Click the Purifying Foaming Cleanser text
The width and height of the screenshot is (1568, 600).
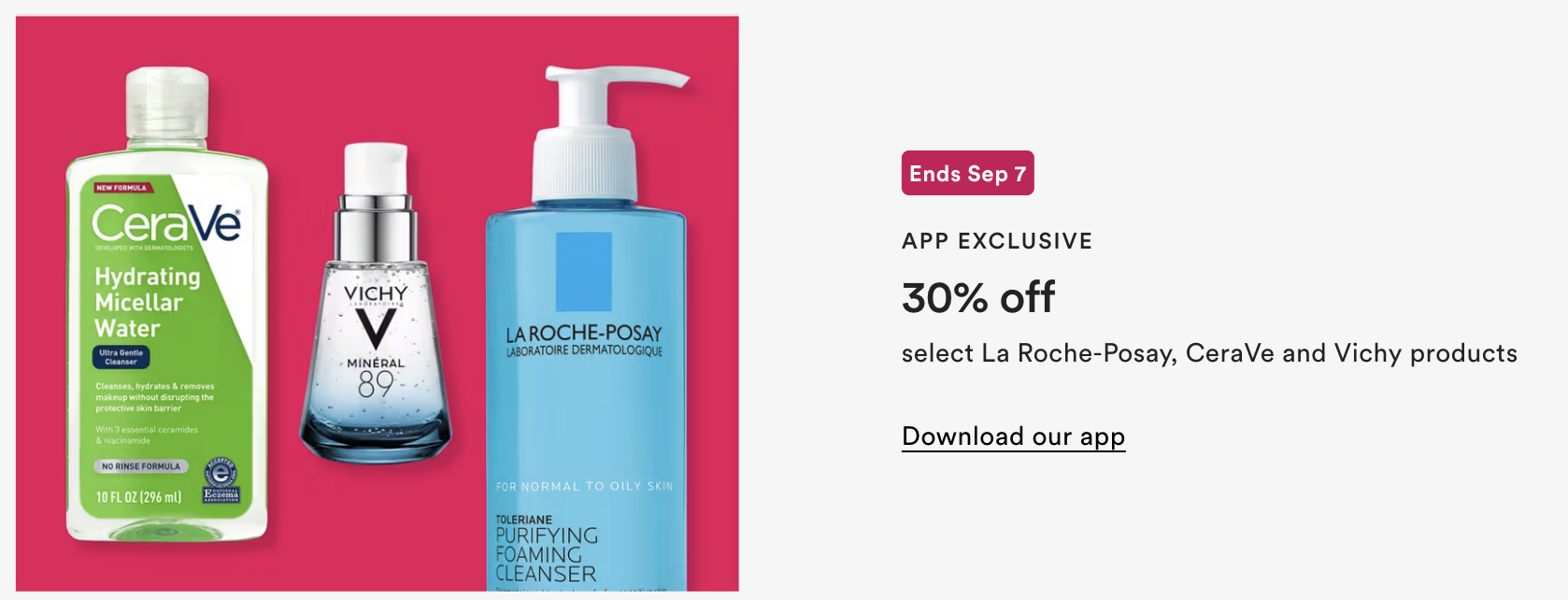tap(547, 554)
